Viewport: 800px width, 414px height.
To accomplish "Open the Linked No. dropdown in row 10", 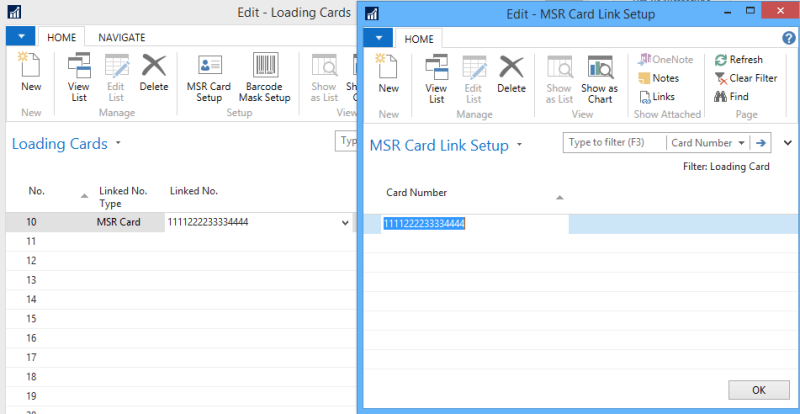I will (345, 223).
